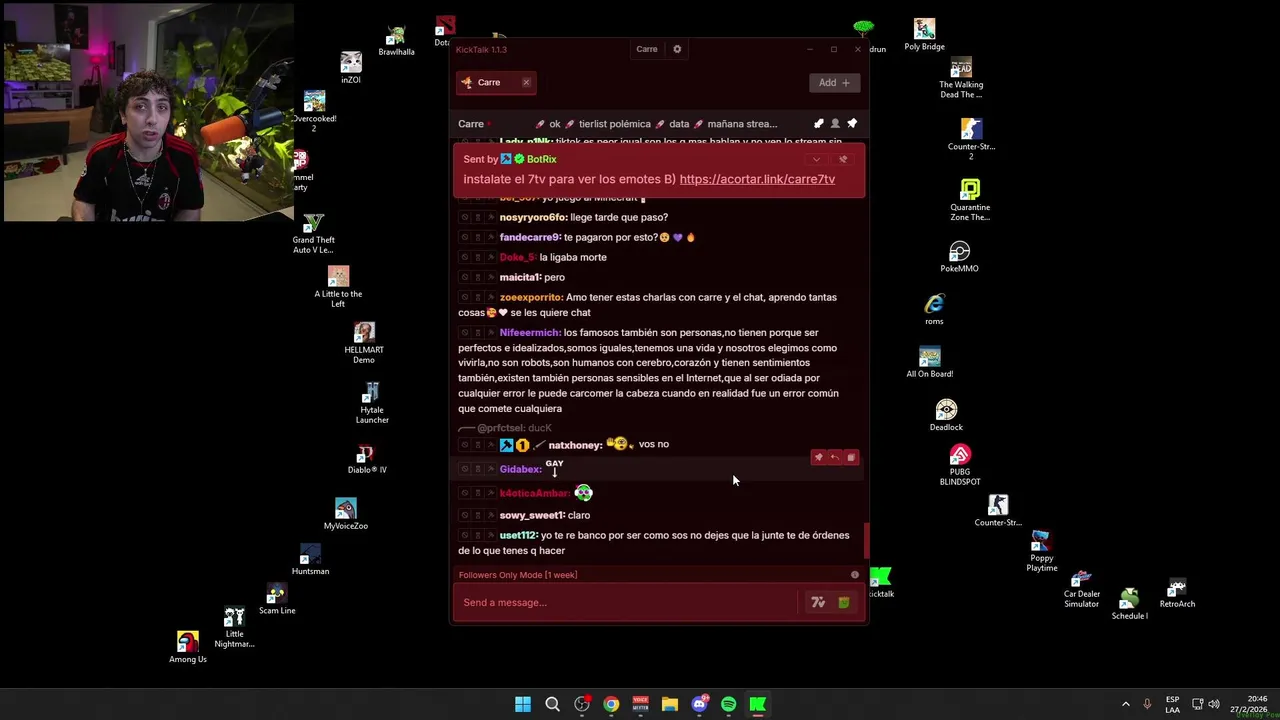Viewport: 1280px width, 720px height.
Task: Select the Among Us desktop icon
Action: tap(188, 648)
